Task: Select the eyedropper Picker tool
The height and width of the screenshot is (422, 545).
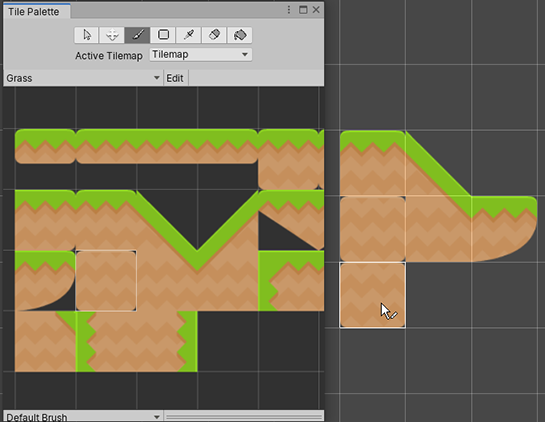Action: (189, 35)
